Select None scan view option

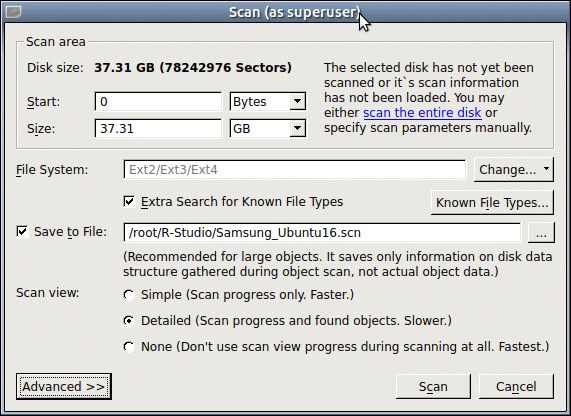(x=129, y=347)
